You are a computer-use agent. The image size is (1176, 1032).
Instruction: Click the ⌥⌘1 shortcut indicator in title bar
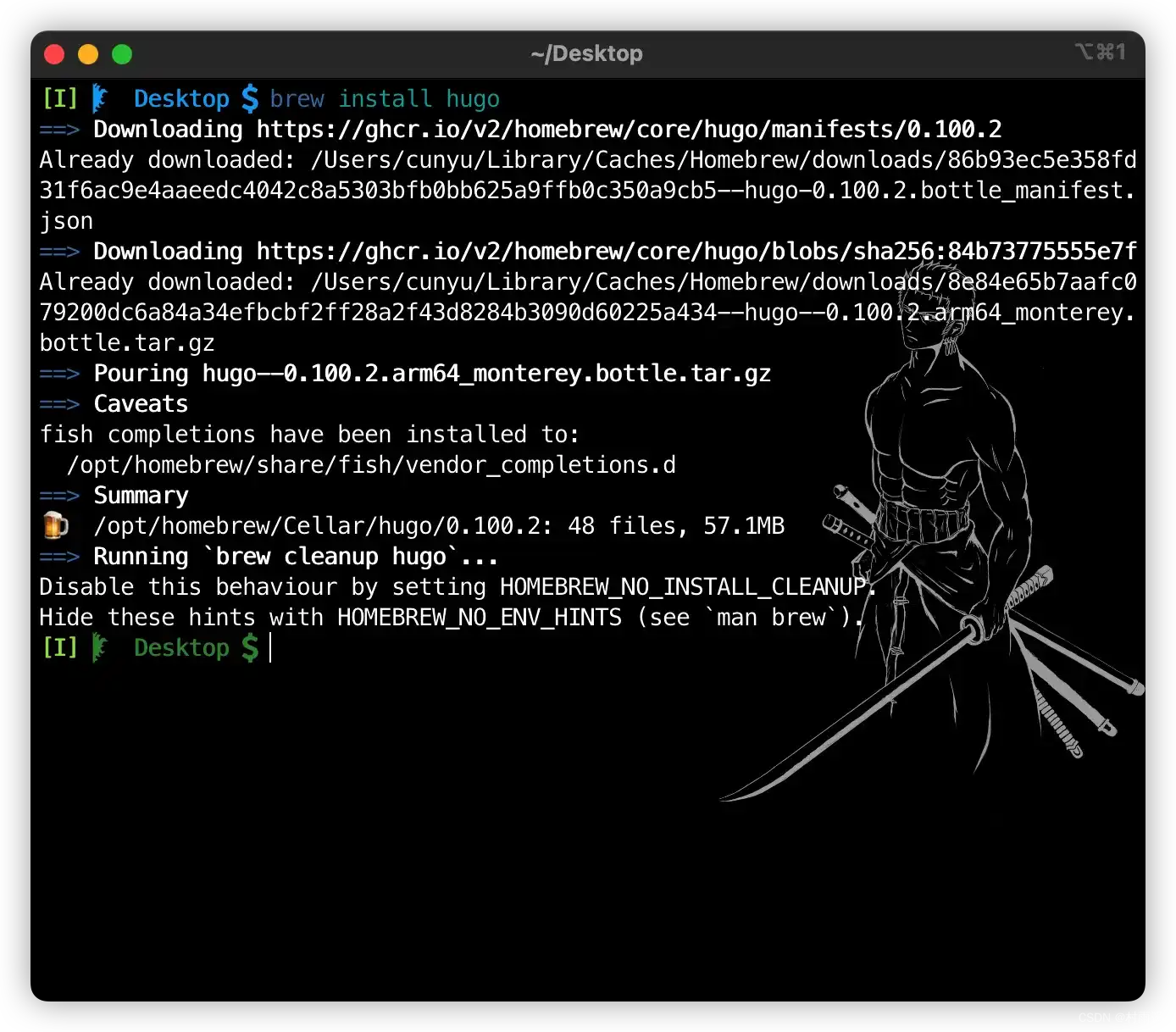[1100, 53]
